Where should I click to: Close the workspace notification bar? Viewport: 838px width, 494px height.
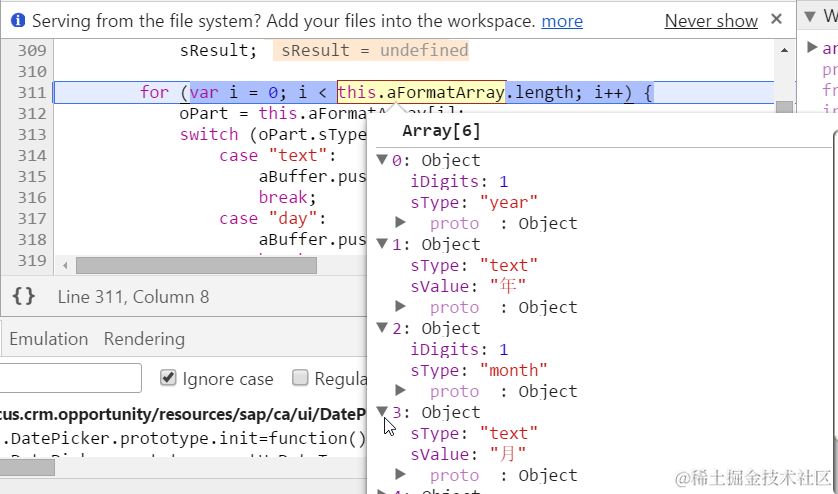point(777,19)
